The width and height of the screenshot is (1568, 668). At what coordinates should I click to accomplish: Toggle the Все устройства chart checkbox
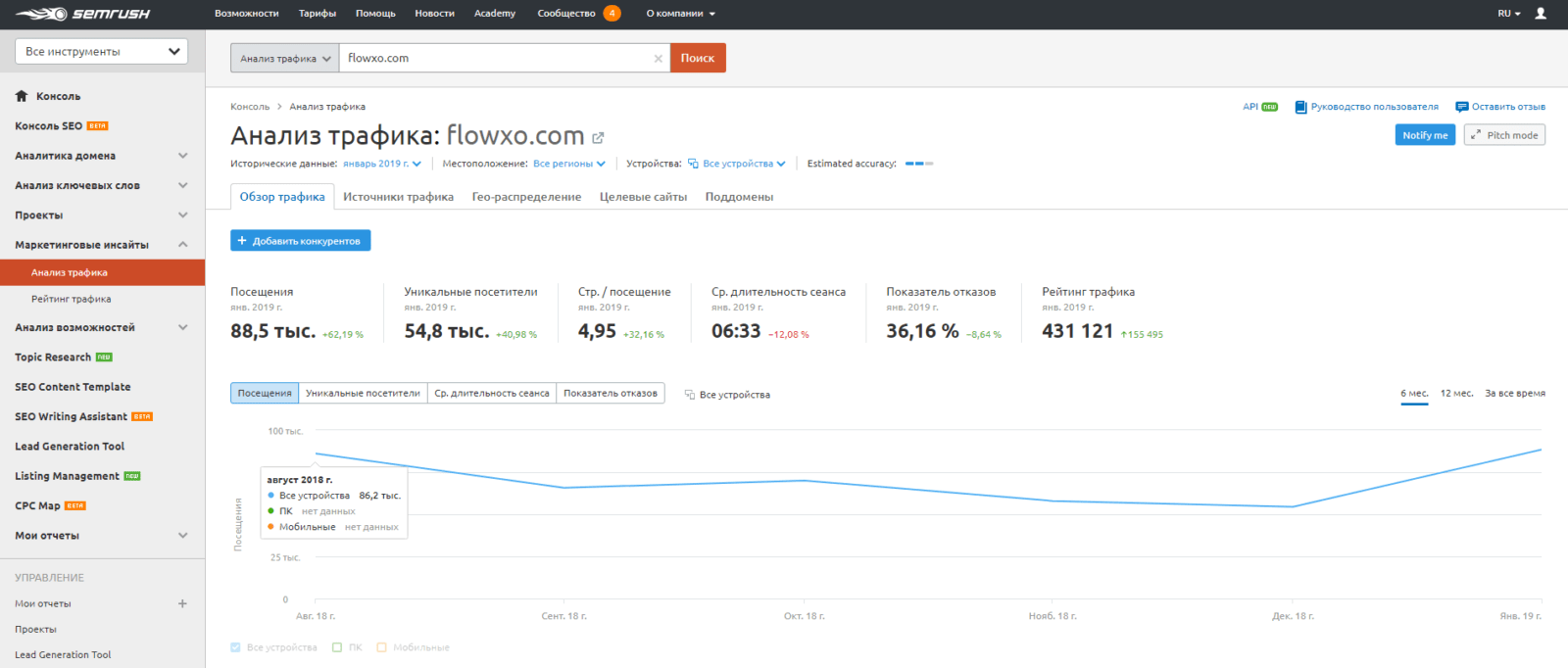coord(235,647)
